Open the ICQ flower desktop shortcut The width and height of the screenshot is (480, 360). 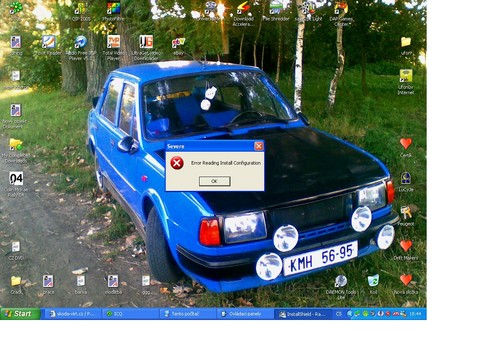16,10
